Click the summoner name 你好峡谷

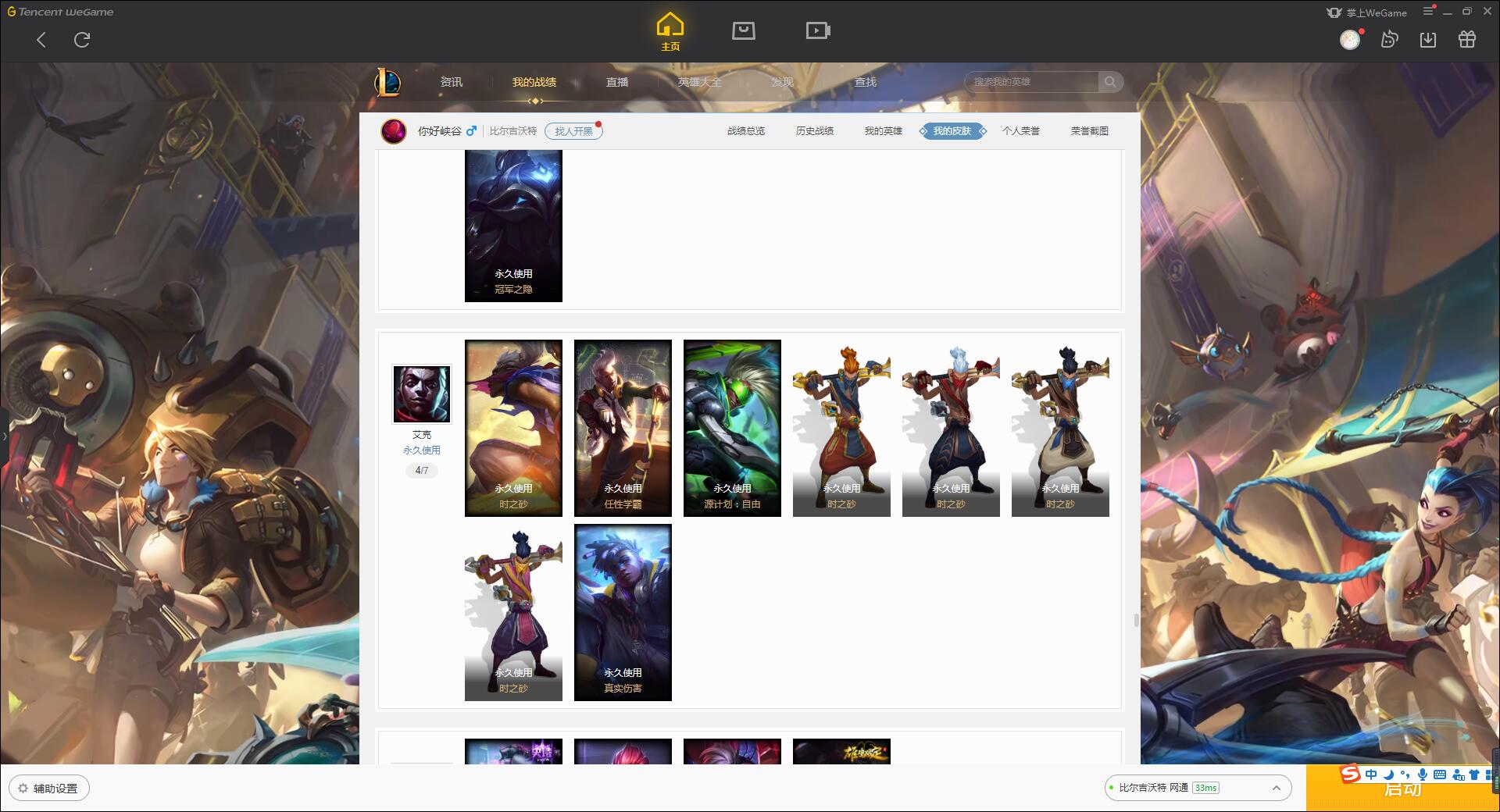click(x=440, y=131)
